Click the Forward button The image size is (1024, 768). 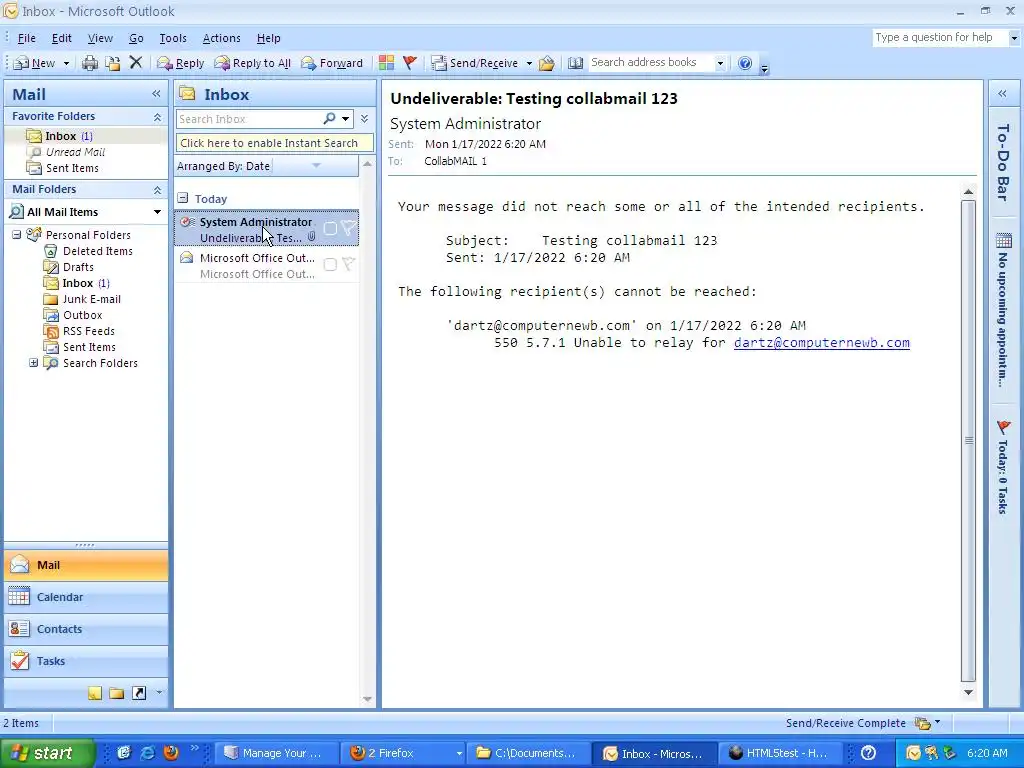click(x=332, y=63)
